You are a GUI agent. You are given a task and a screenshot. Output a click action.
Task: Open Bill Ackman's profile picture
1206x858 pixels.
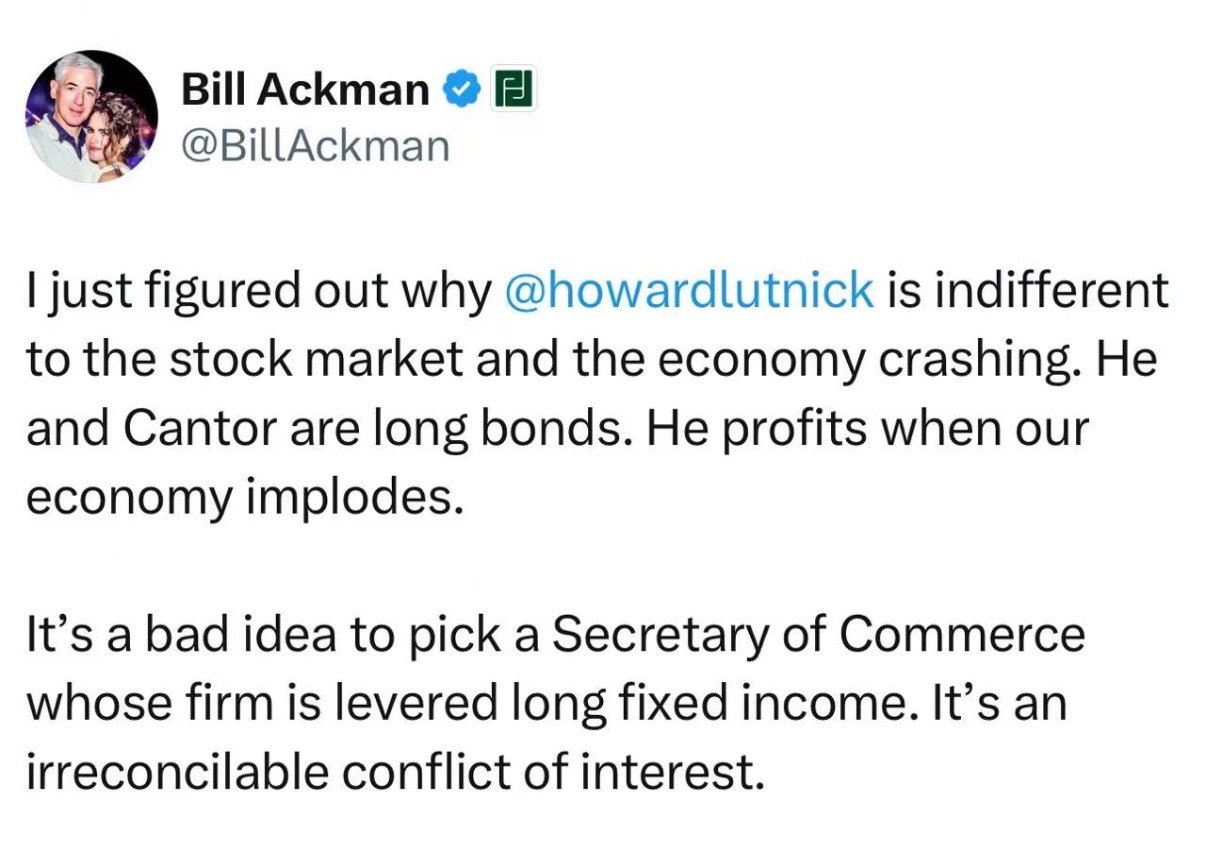pyautogui.click(x=91, y=116)
